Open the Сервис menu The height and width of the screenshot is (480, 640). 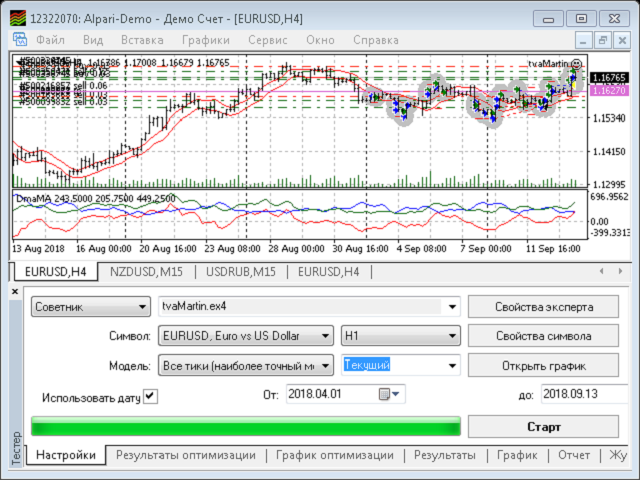pyautogui.click(x=268, y=40)
